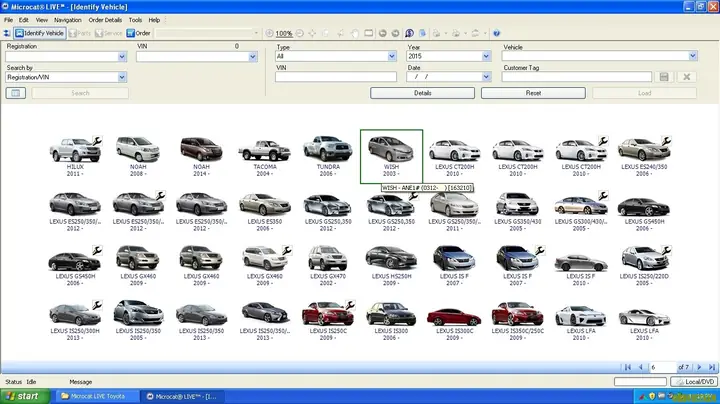The width and height of the screenshot is (720, 404).
Task: Select the TACOMA 2004 vehicle thumbnail
Action: pyautogui.click(x=264, y=156)
